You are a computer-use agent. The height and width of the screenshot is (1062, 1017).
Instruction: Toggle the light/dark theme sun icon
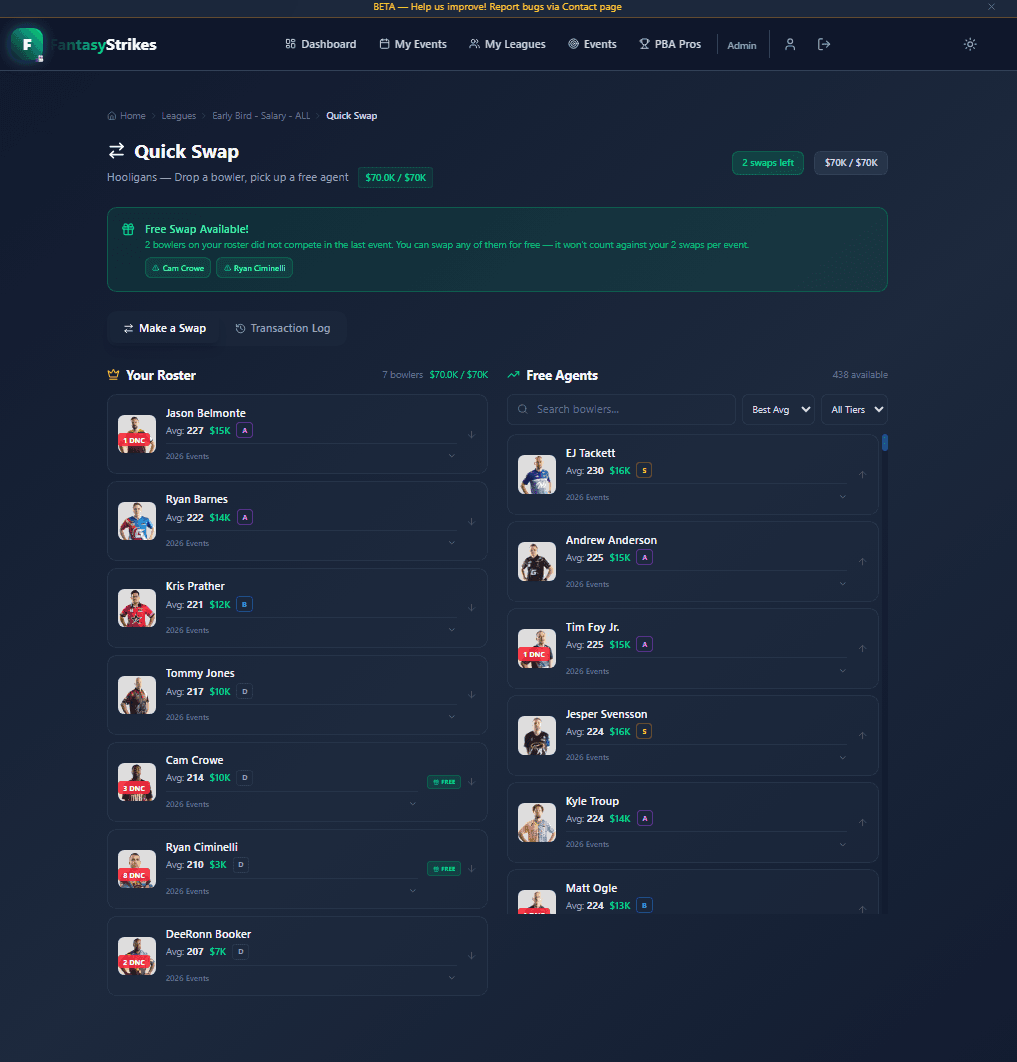click(x=970, y=44)
